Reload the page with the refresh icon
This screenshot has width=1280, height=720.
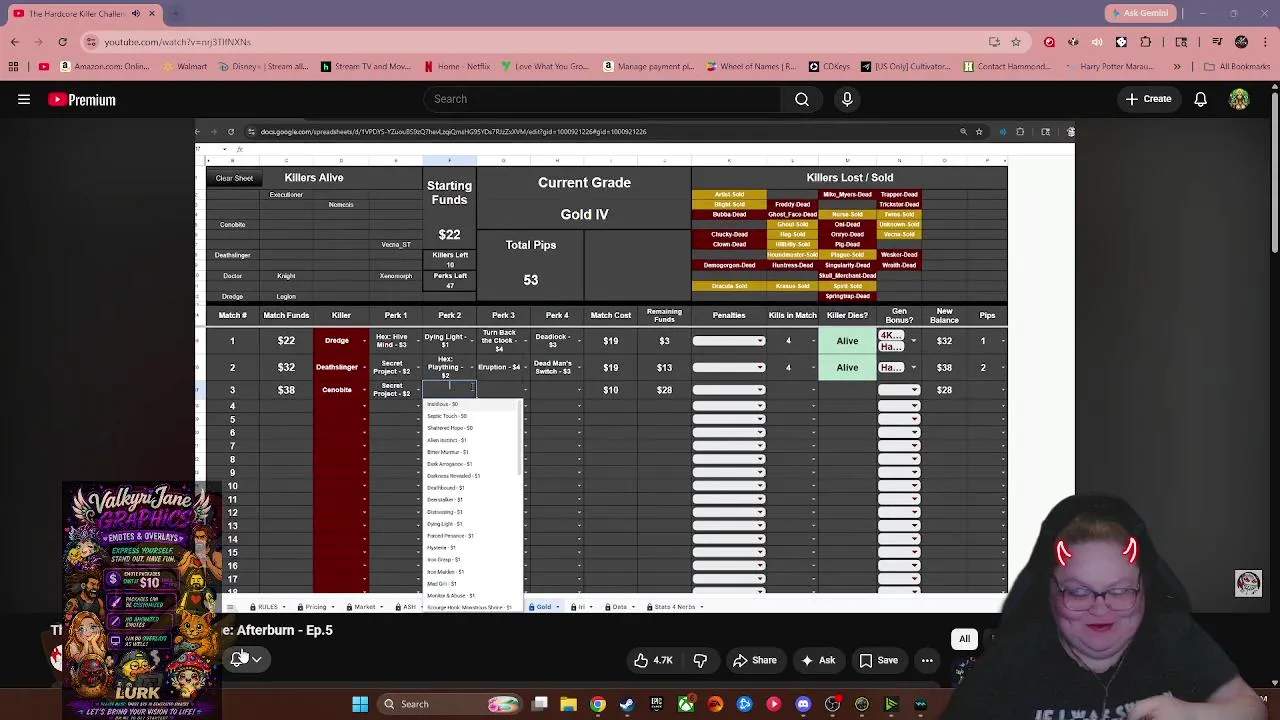(62, 42)
